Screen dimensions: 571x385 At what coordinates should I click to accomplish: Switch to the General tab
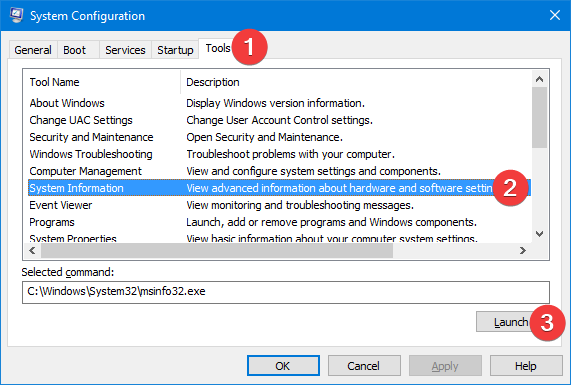click(33, 50)
